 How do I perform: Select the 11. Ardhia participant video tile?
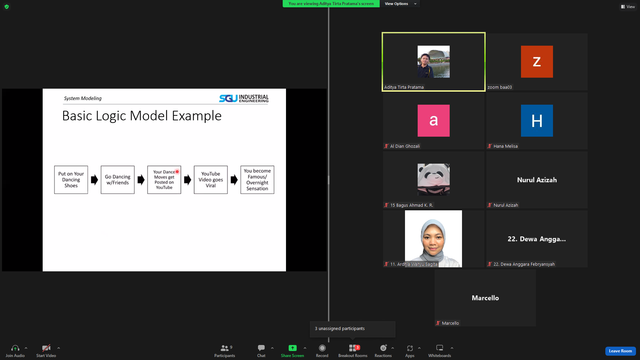tap(433, 239)
